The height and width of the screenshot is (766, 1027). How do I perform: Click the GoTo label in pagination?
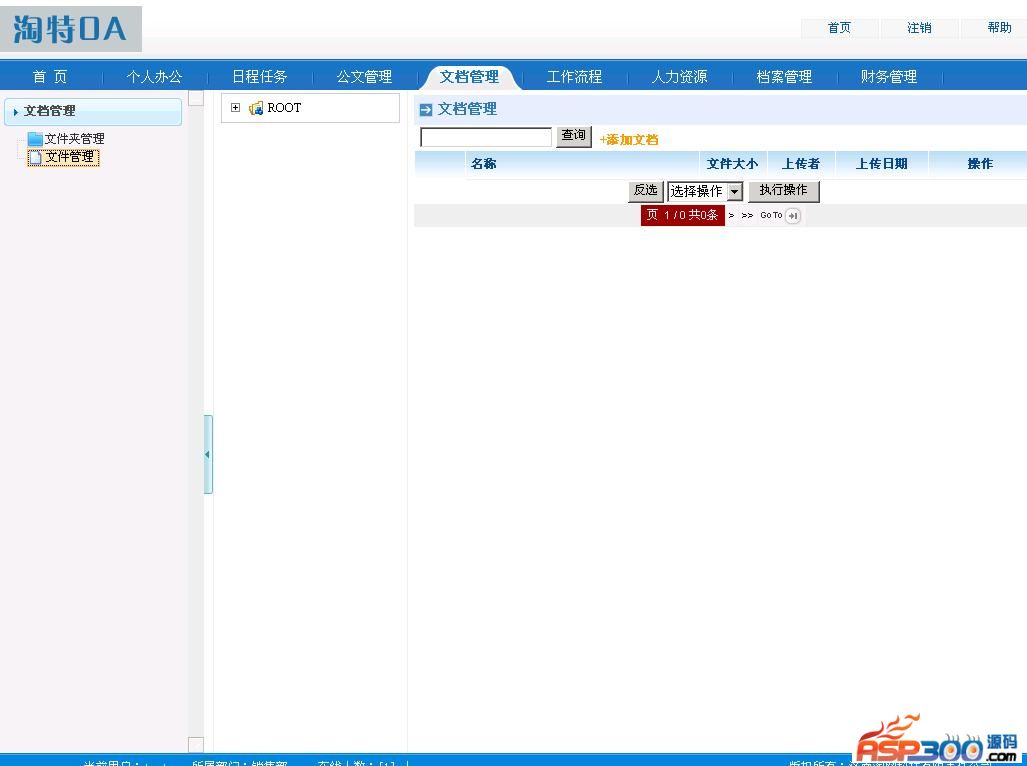point(771,215)
